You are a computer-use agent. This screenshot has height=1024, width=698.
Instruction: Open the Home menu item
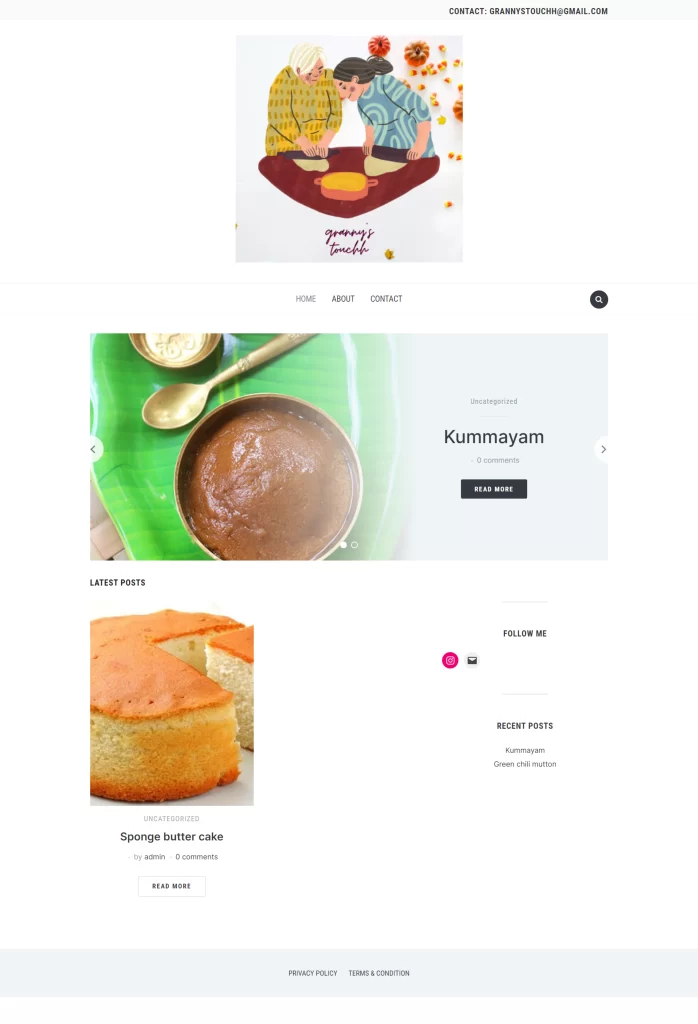[306, 299]
